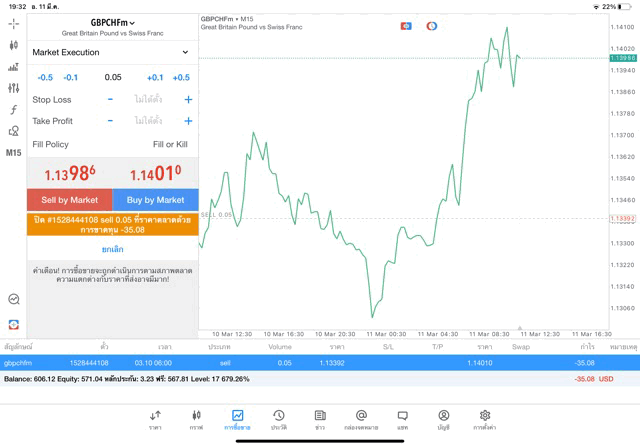Viewport: 640px width, 447px height.
Task: Change the M15 timeframe selector
Action: 13,153
